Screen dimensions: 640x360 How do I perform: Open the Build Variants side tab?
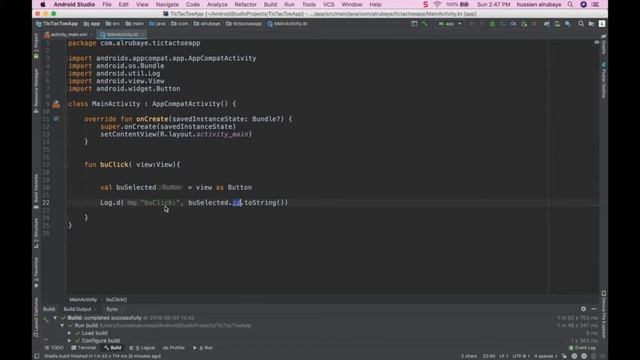(36, 191)
